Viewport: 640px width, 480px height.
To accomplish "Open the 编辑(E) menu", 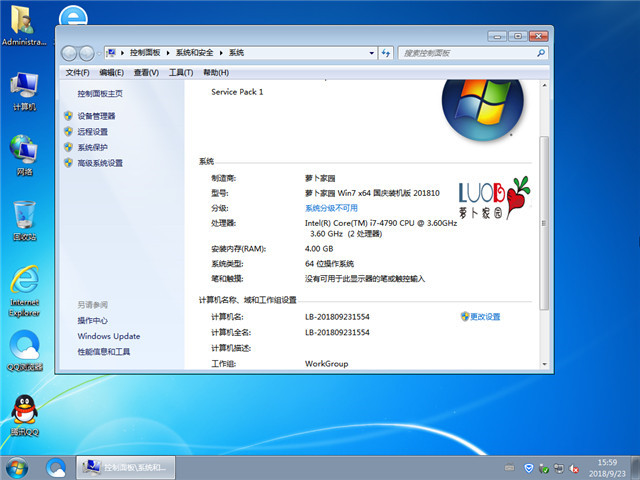I will click(111, 72).
